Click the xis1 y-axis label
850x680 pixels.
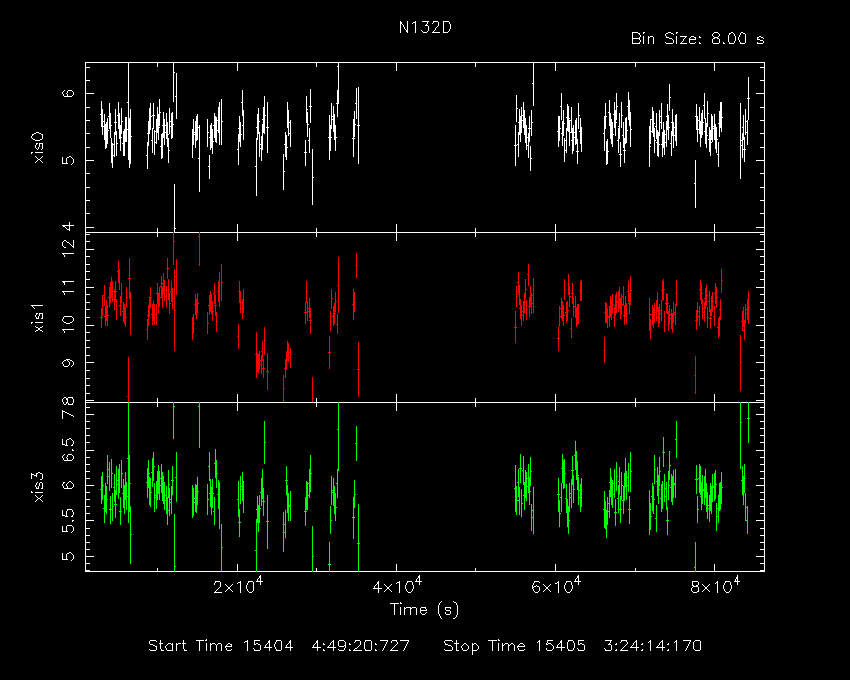tap(38, 318)
